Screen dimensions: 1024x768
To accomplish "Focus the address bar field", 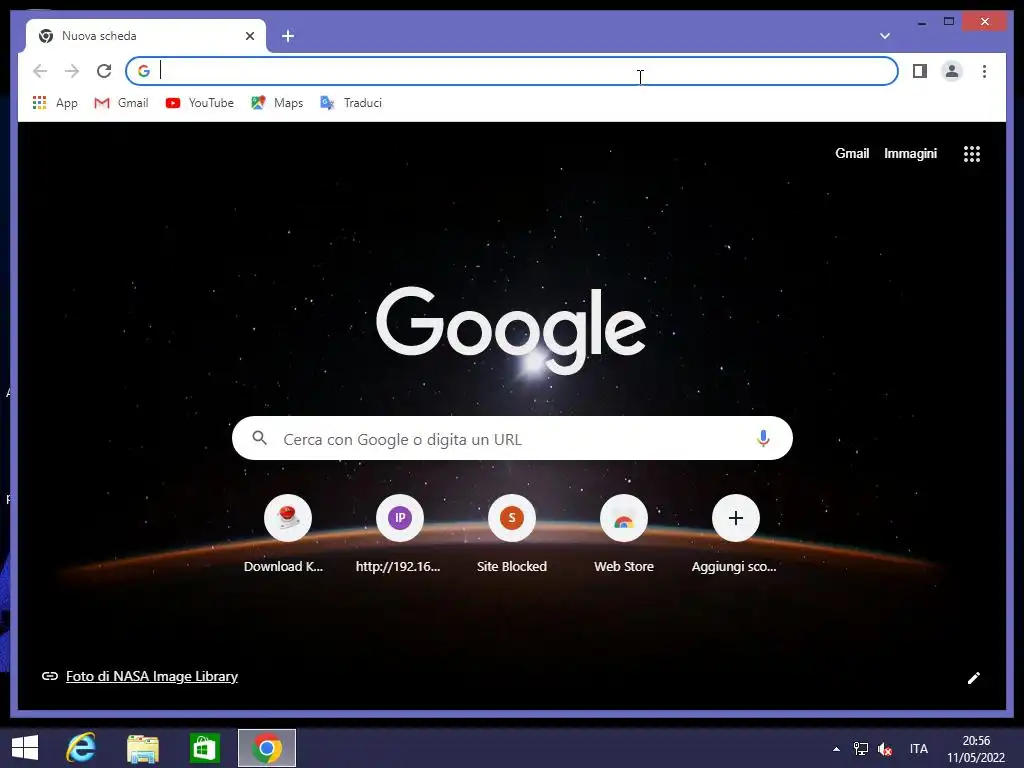I will pos(512,71).
